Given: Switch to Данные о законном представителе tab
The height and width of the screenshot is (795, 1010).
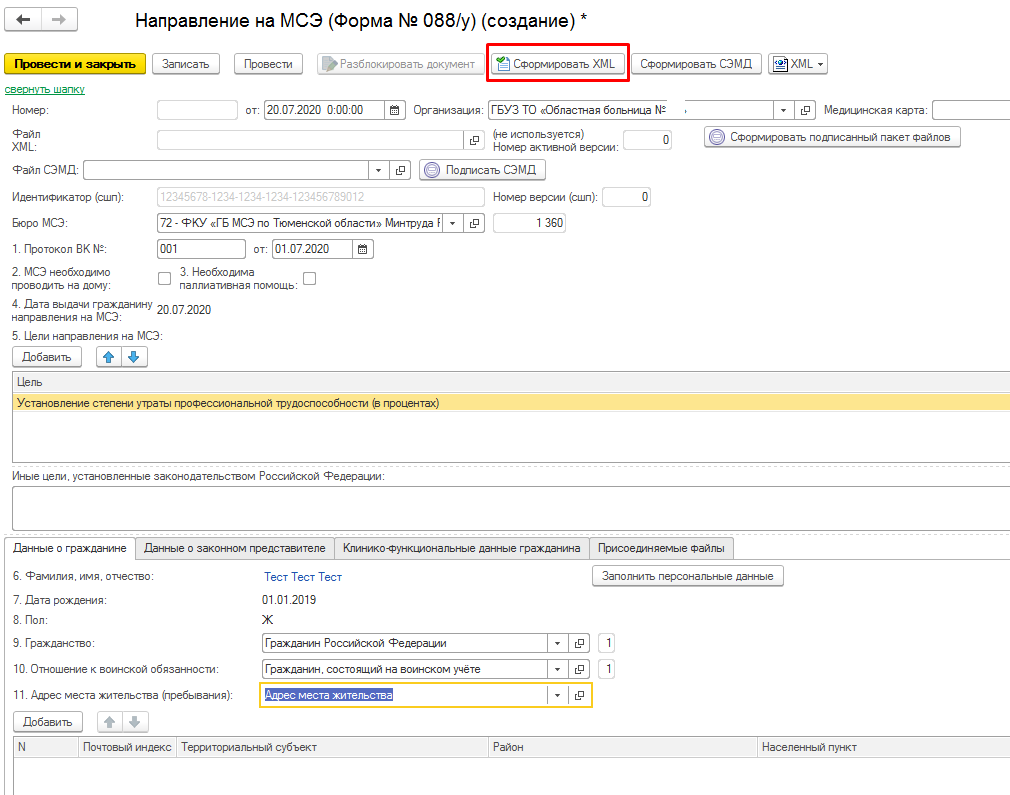Looking at the screenshot, I should [x=235, y=548].
